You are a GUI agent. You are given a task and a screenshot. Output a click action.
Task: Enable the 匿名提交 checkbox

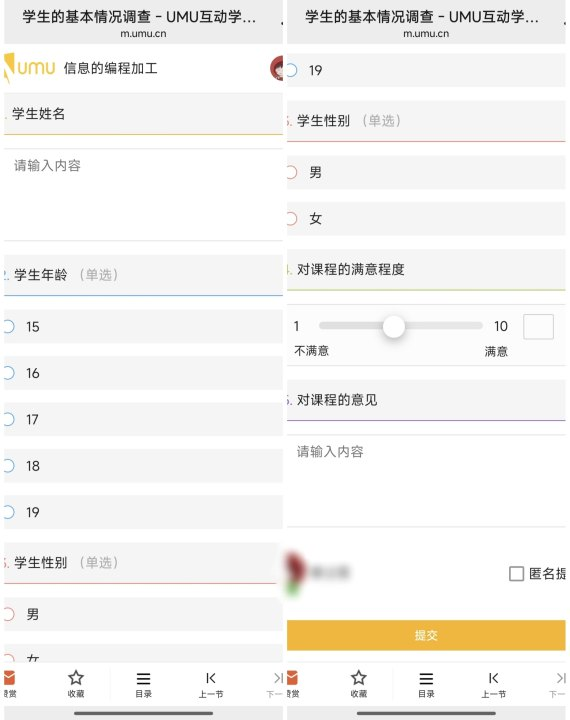tap(516, 574)
